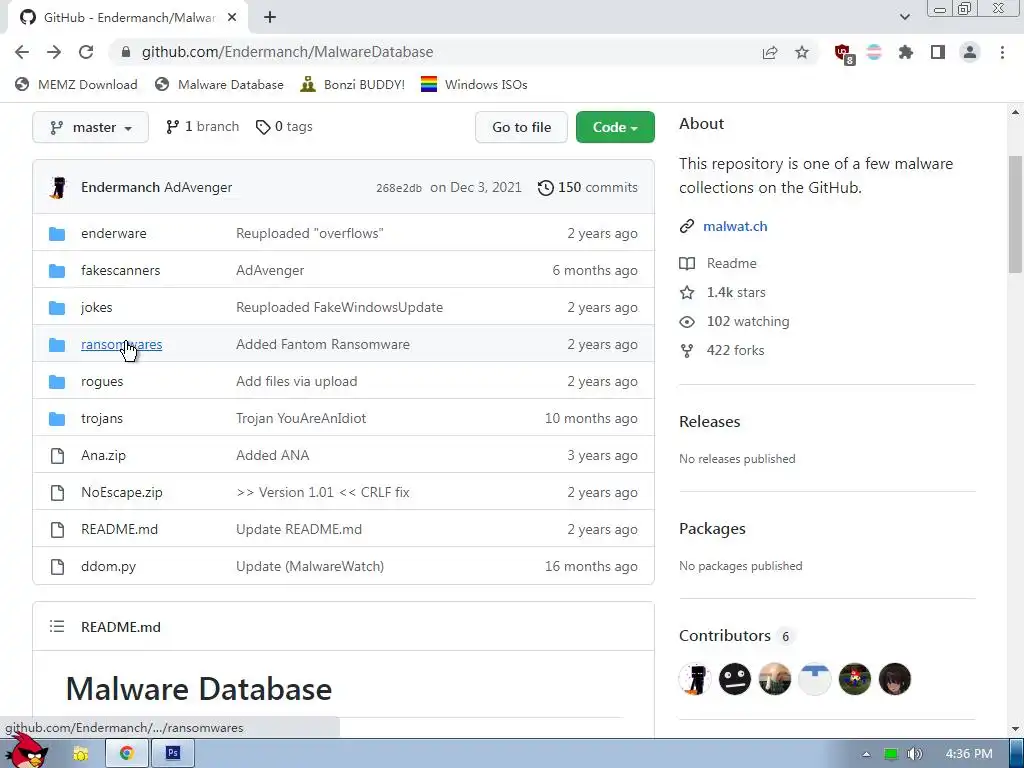Open a new tab with the plus button

point(270,18)
